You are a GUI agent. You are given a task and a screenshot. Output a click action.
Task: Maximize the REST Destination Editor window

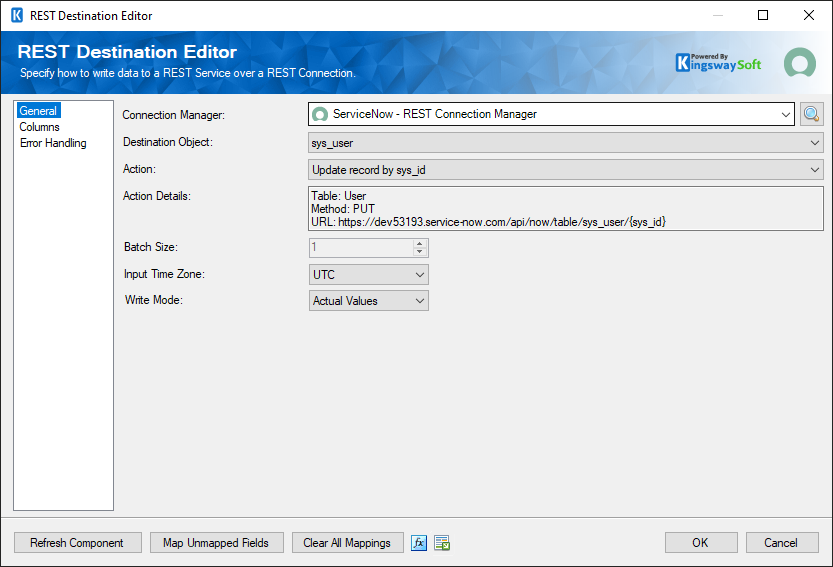click(763, 15)
